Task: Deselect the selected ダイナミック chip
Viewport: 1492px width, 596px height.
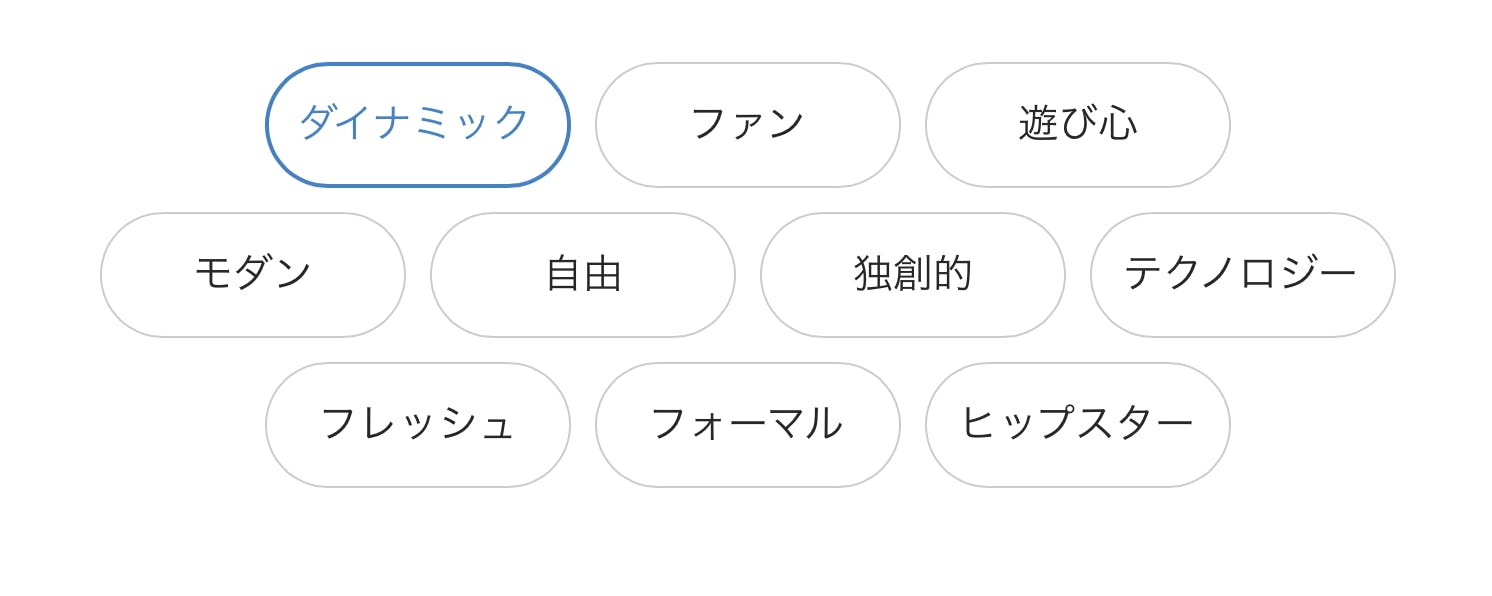Action: (417, 124)
